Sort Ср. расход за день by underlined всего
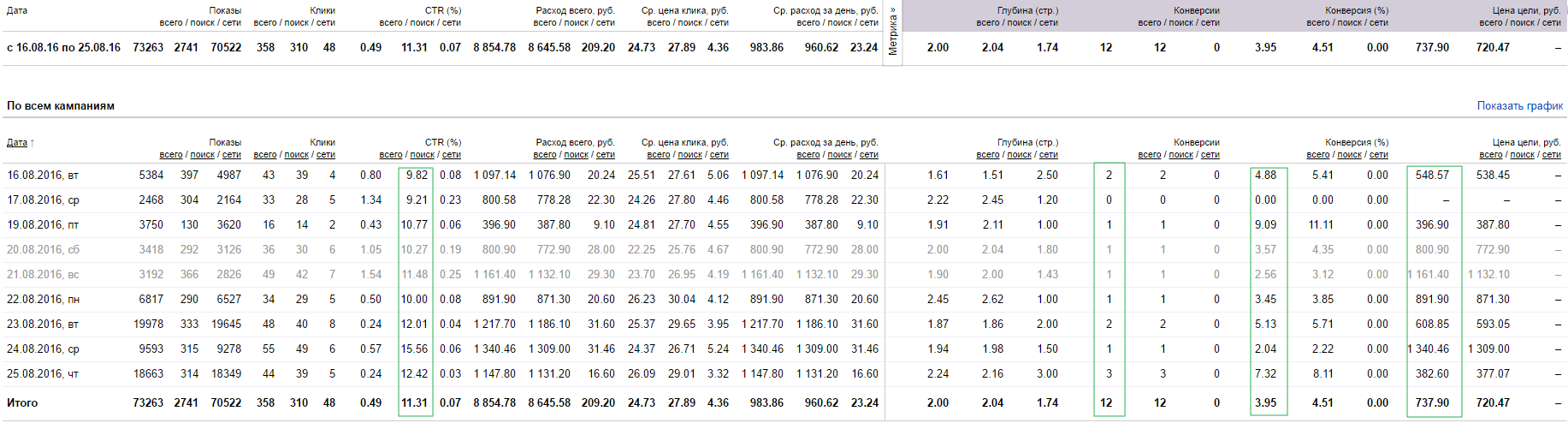The height and width of the screenshot is (423, 1568). point(808,155)
